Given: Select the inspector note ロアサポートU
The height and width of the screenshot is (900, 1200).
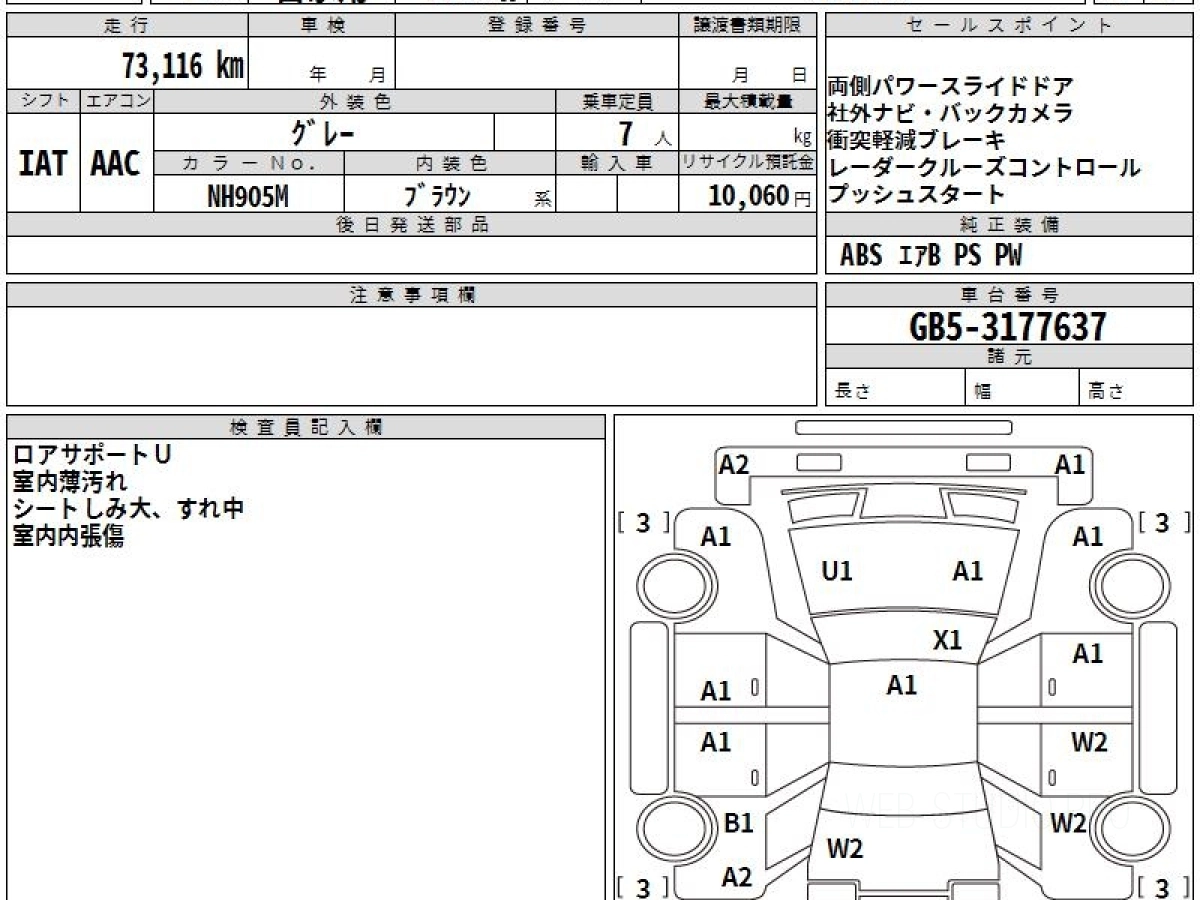Looking at the screenshot, I should 92,454.
